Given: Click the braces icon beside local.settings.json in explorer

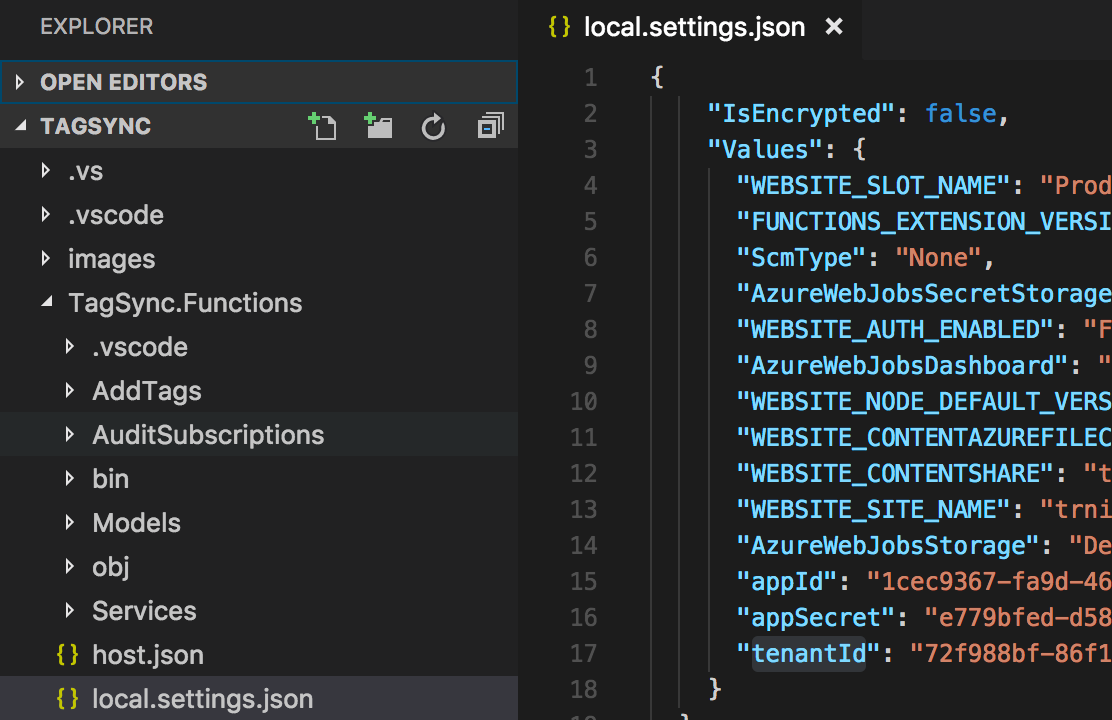Looking at the screenshot, I should 67,699.
